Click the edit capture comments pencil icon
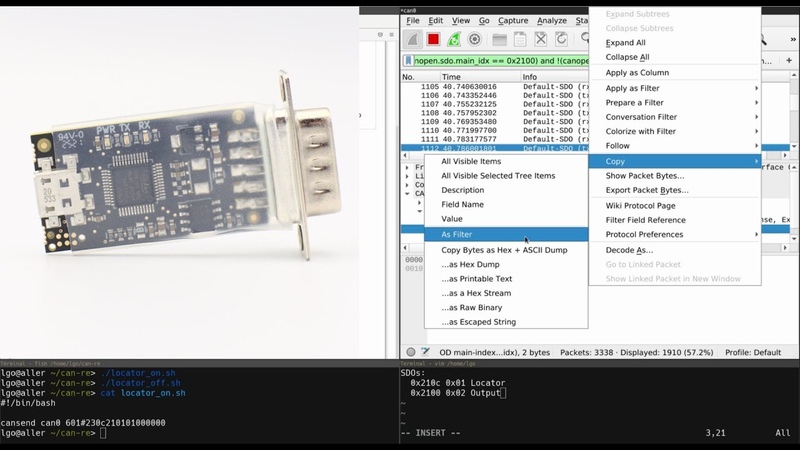The image size is (800, 450). pos(426,352)
